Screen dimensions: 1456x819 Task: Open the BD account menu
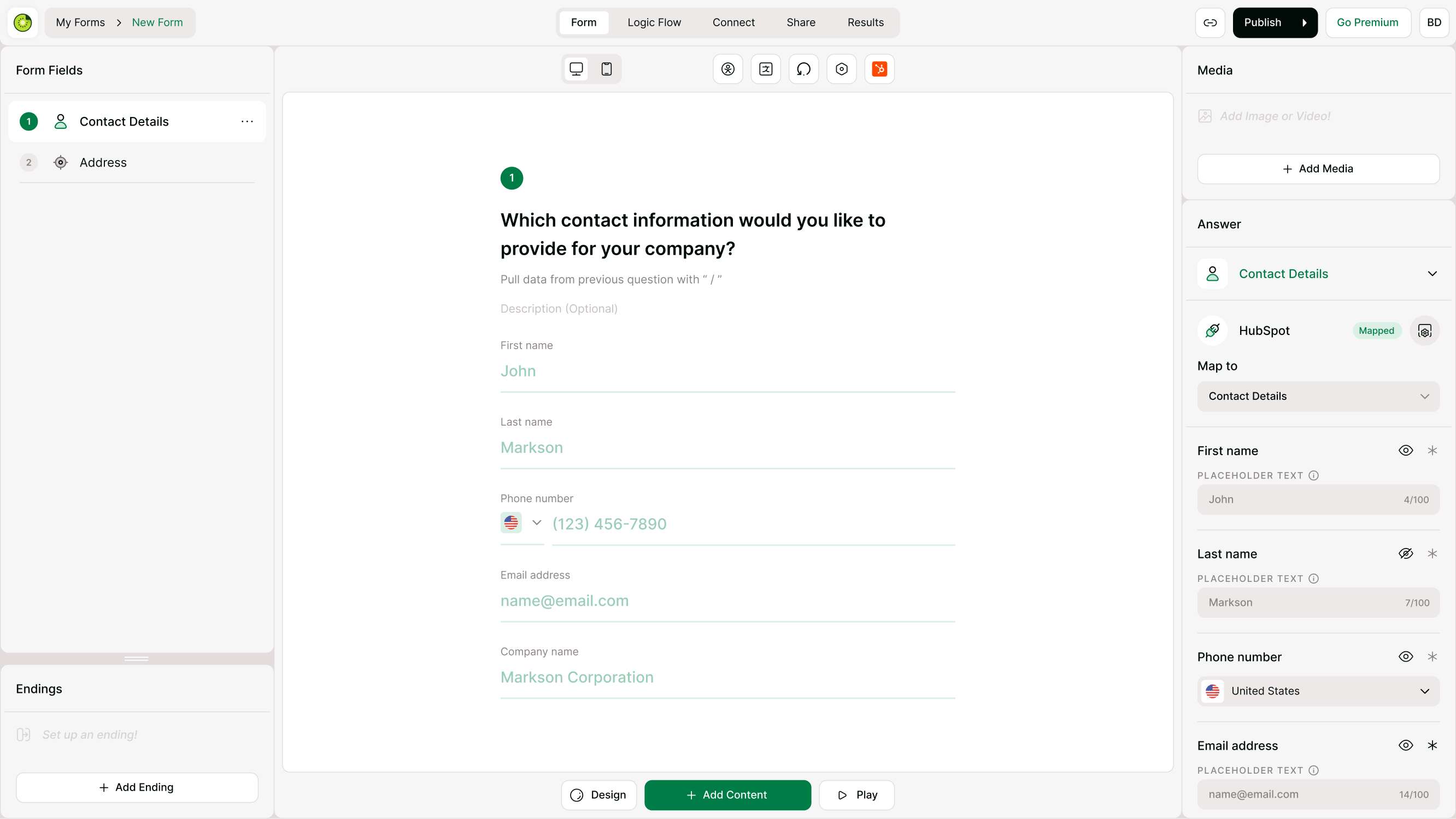point(1434,22)
